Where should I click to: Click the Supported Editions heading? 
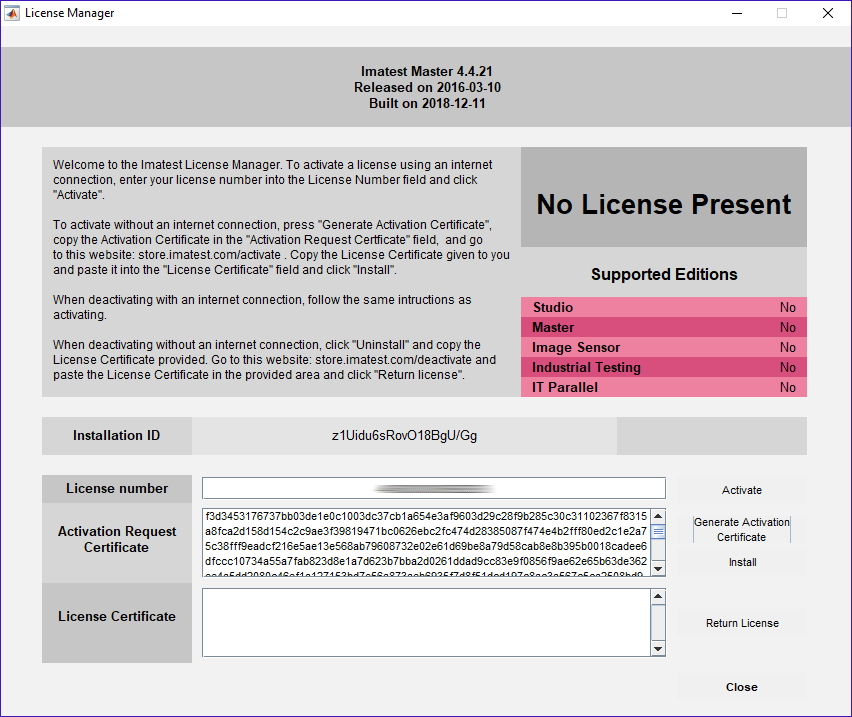click(x=664, y=274)
